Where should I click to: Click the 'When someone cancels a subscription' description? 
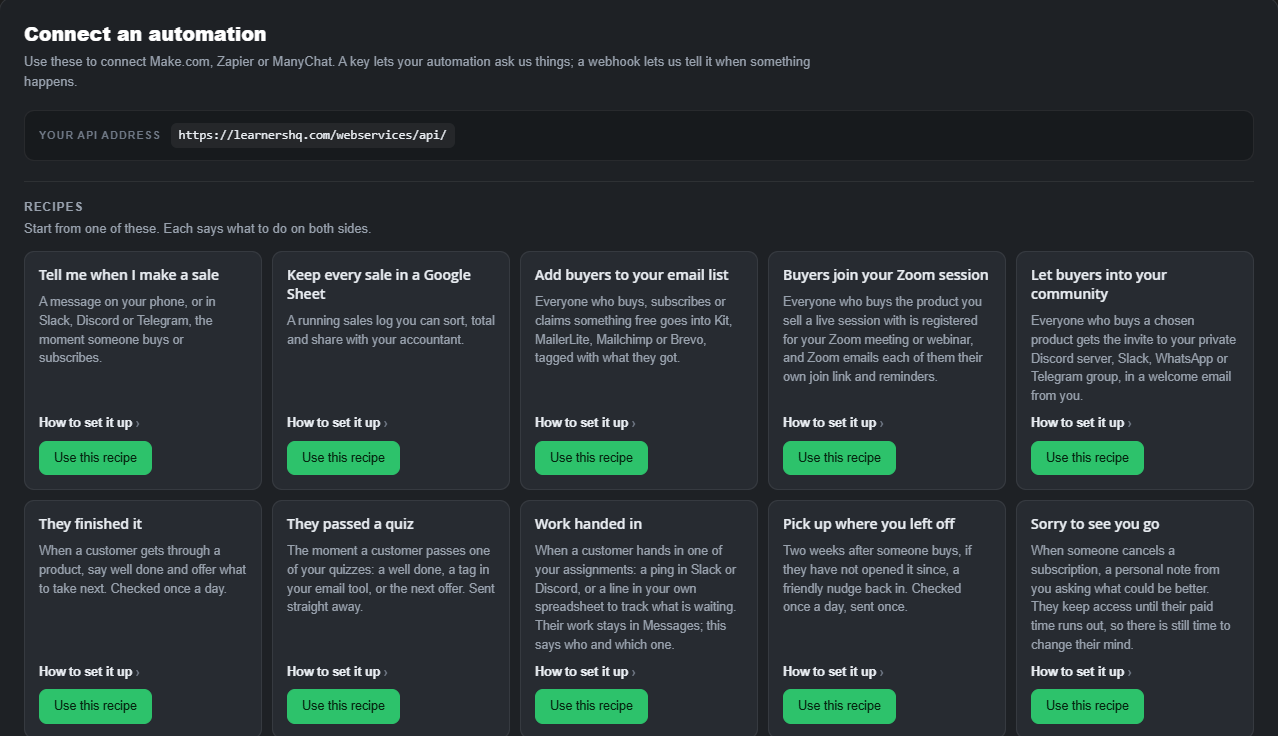pyautogui.click(x=1131, y=598)
